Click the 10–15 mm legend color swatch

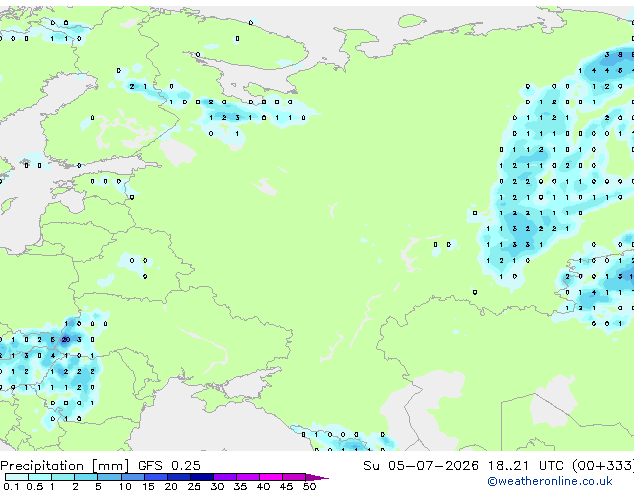pyautogui.click(x=132, y=477)
